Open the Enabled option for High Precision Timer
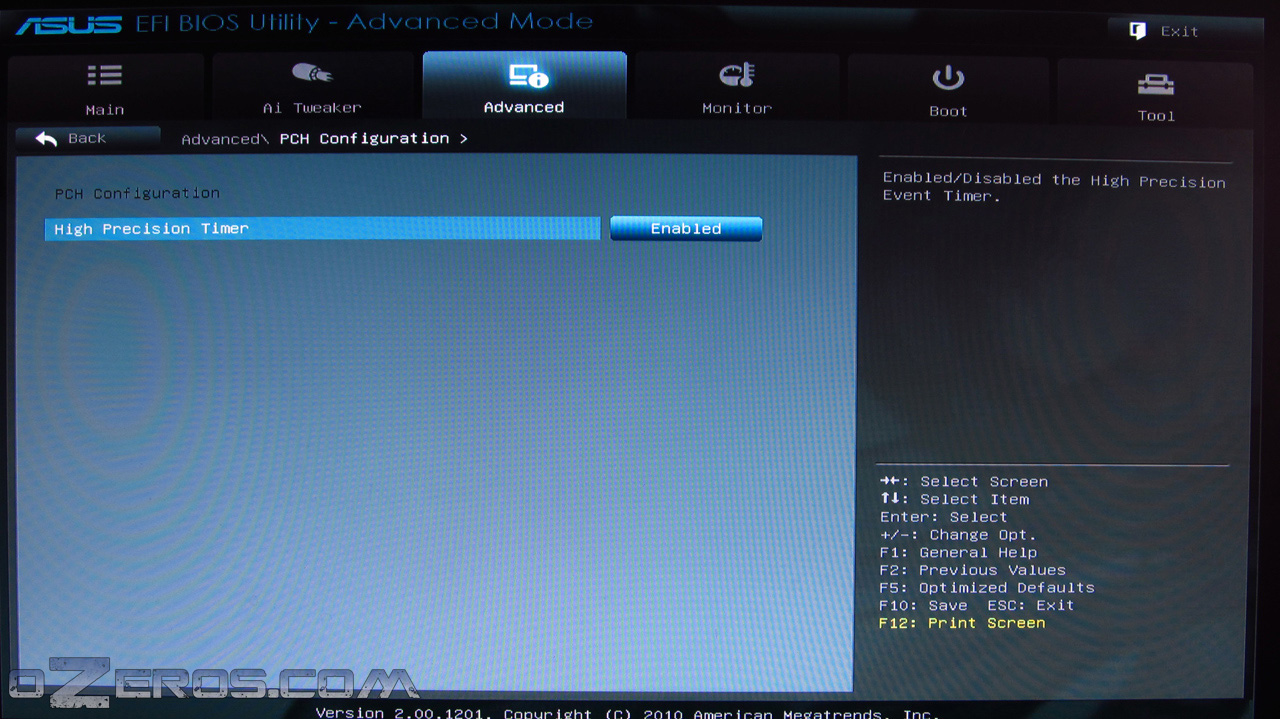Image resolution: width=1280 pixels, height=719 pixels. click(x=686, y=229)
